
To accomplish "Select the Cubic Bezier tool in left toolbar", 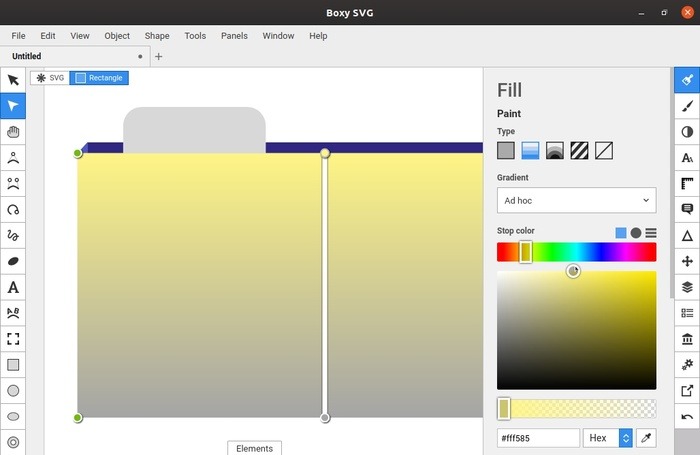I will point(13,184).
